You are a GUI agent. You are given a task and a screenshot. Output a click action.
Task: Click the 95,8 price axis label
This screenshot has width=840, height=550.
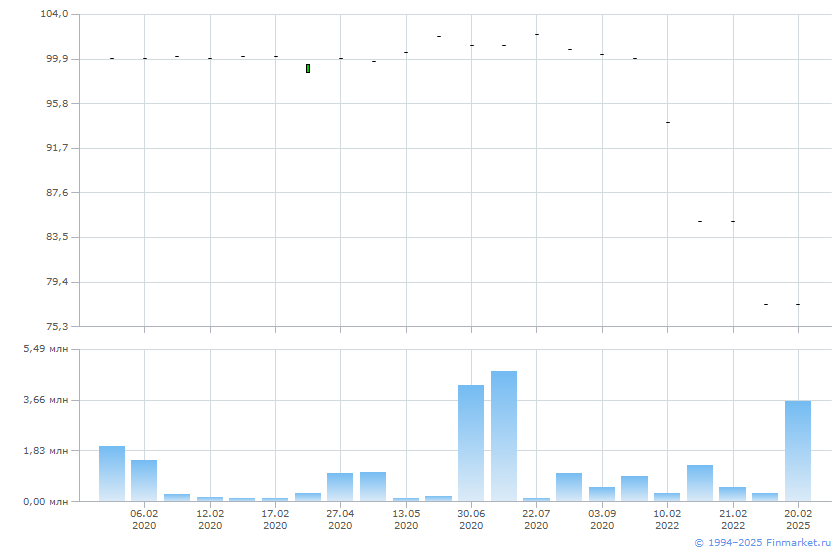coord(57,103)
